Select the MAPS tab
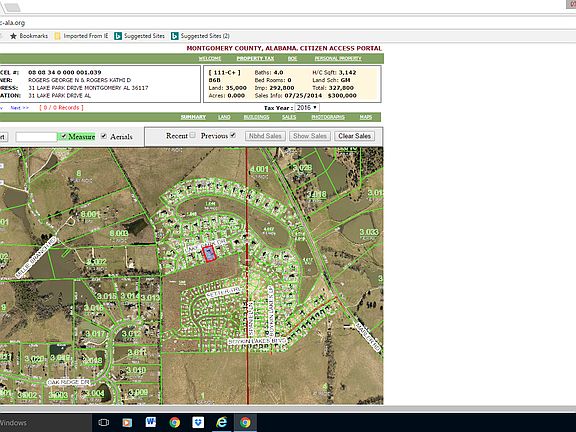The height and width of the screenshot is (432, 576). [x=366, y=117]
